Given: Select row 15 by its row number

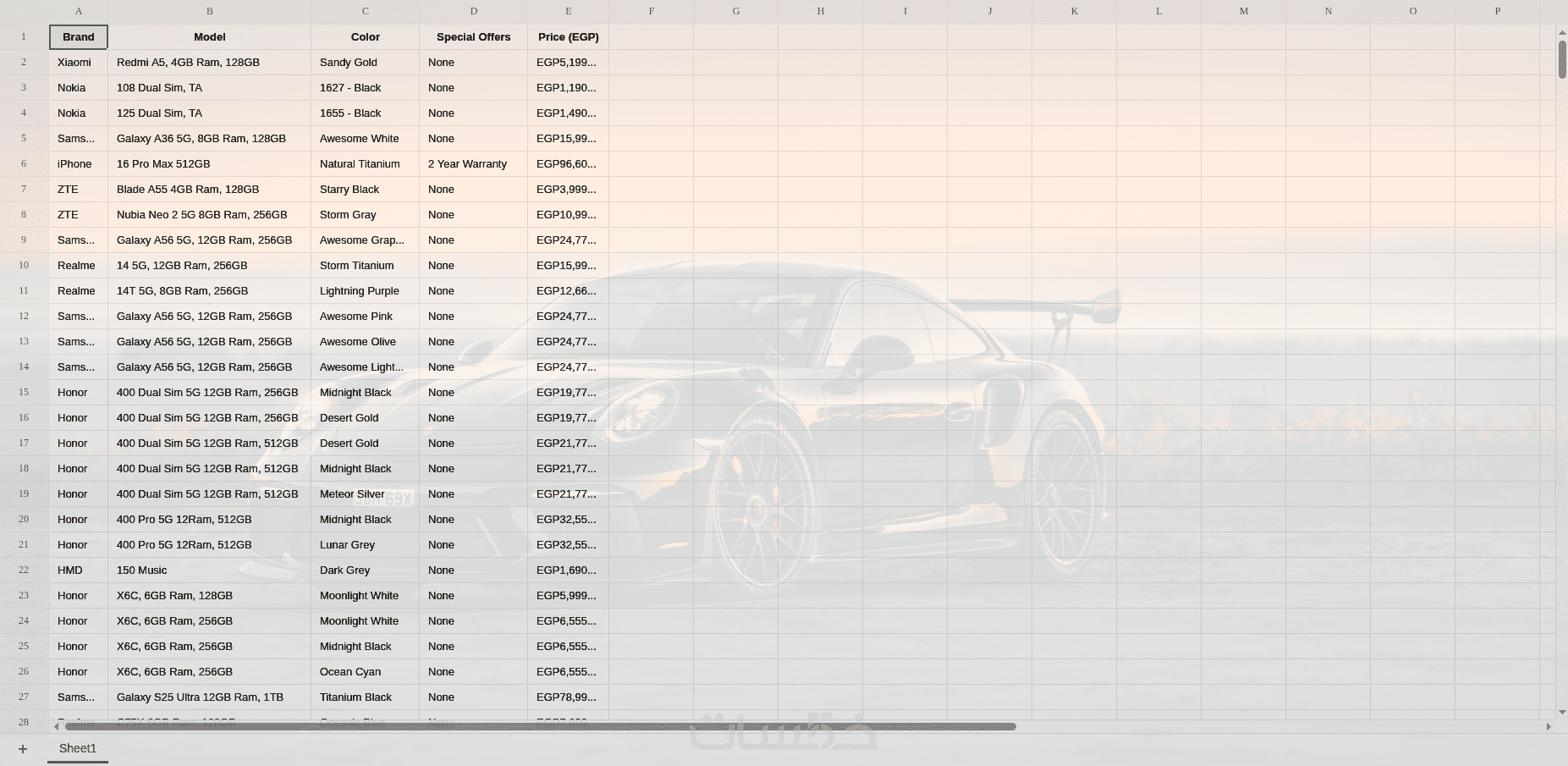Looking at the screenshot, I should tap(24, 393).
